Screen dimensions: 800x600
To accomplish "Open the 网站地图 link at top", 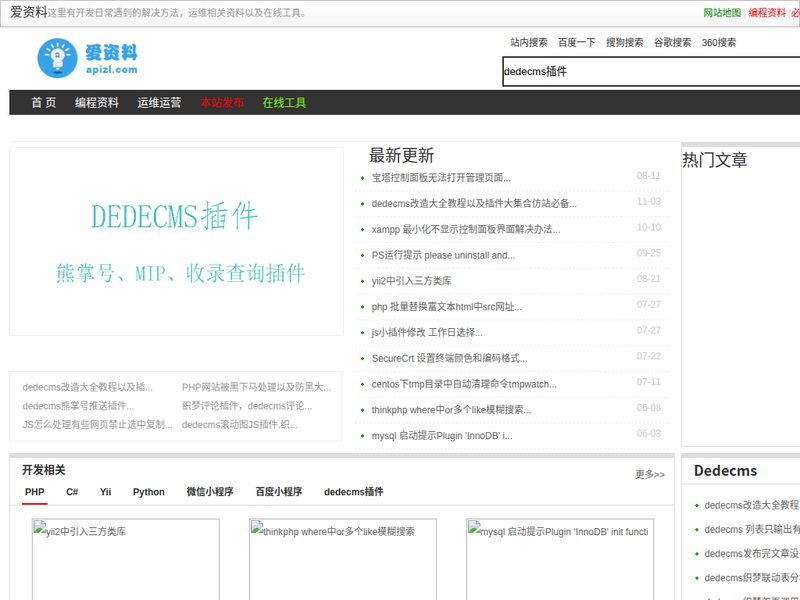I will click(722, 13).
